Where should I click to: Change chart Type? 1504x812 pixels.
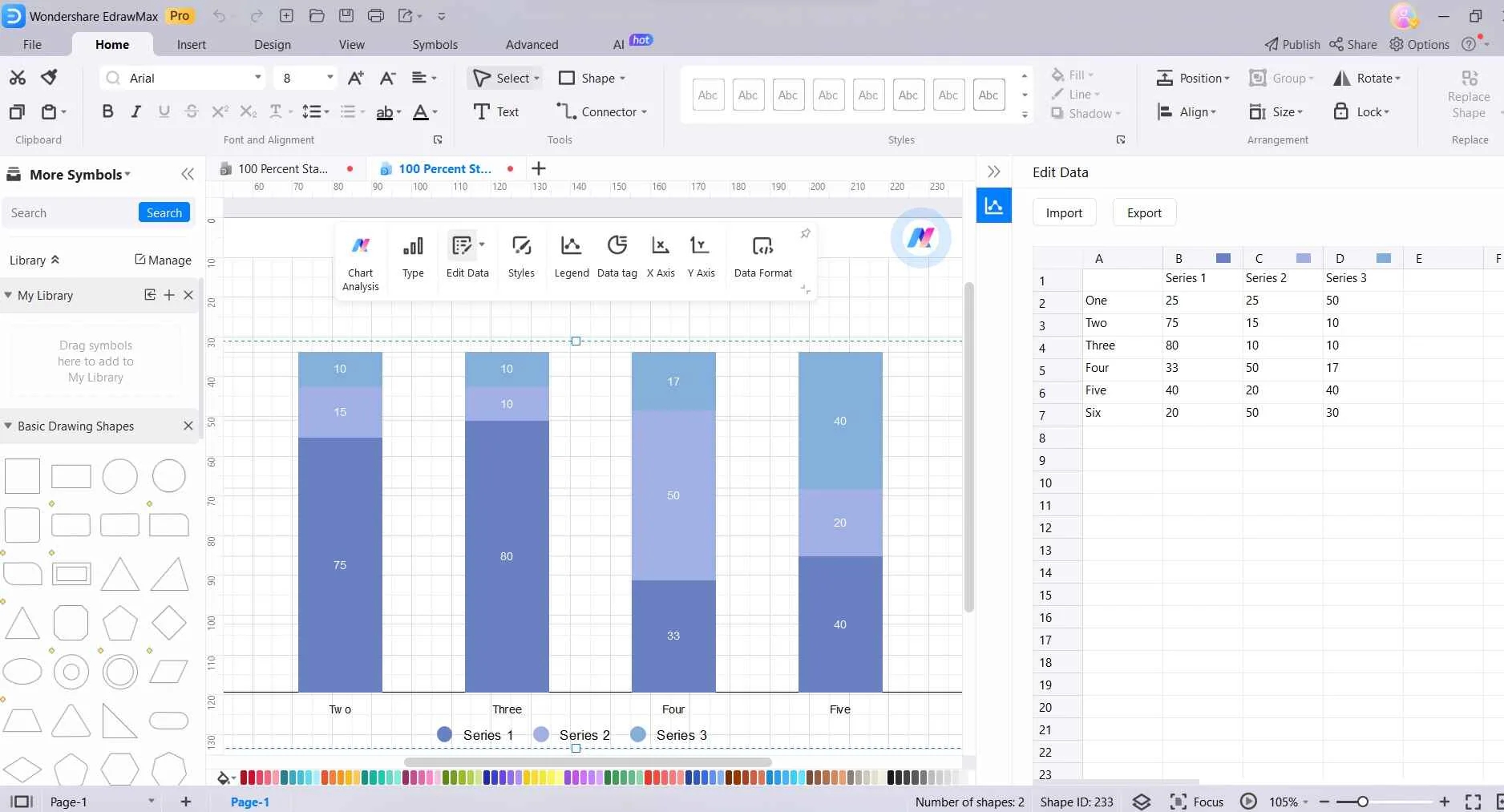point(413,257)
